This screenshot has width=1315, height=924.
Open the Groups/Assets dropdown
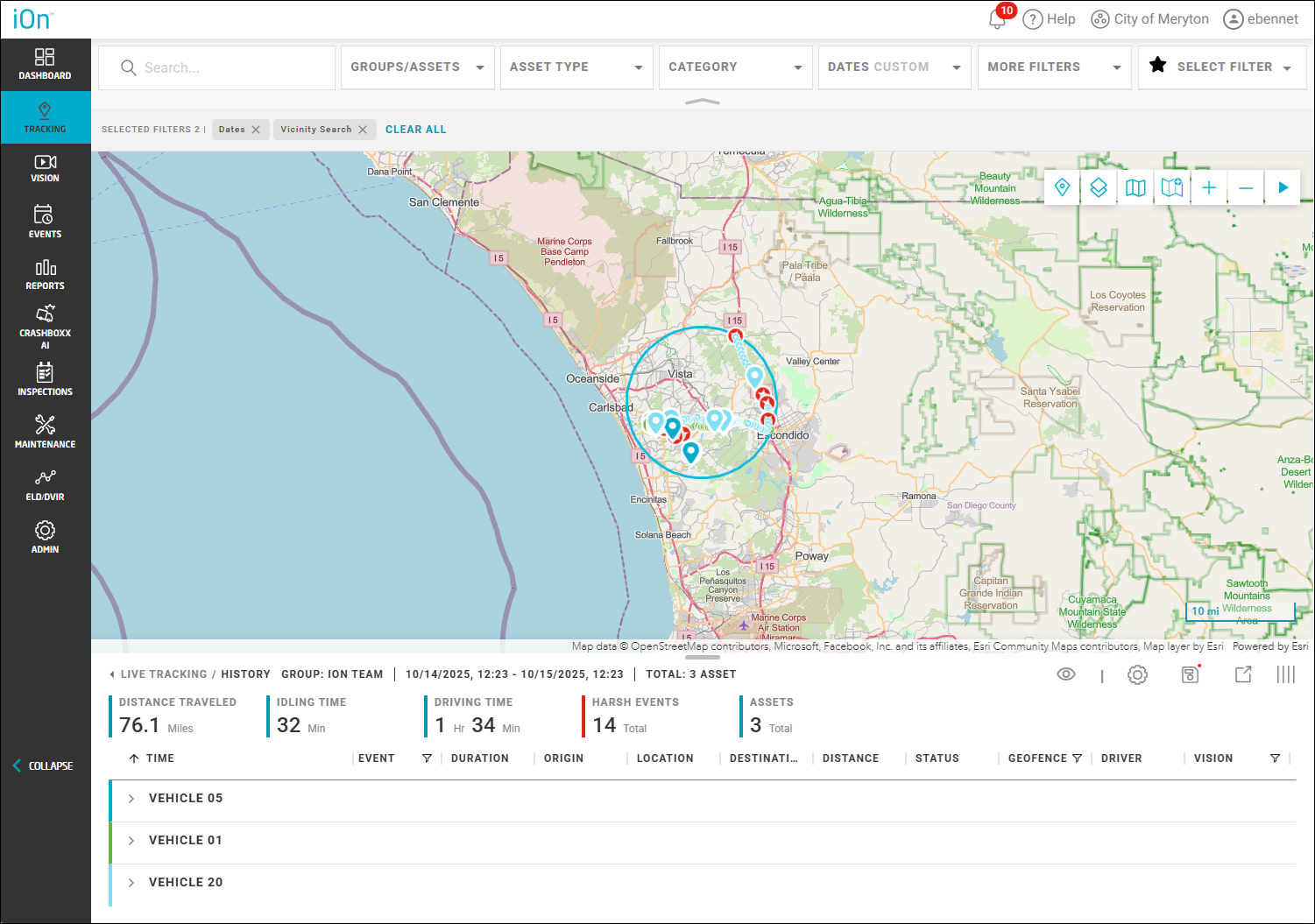(418, 67)
